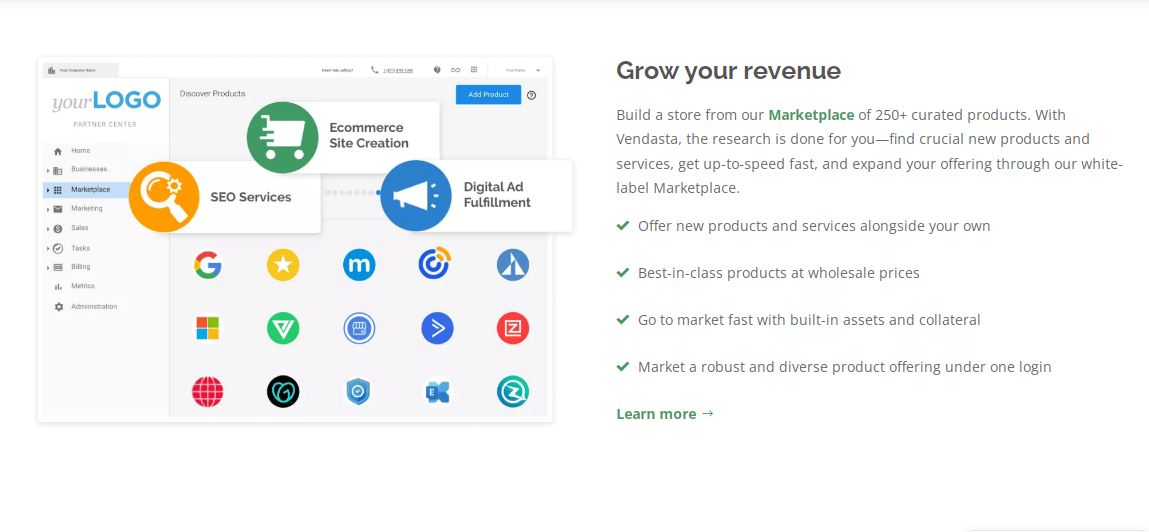Click the Google product icon
The width and height of the screenshot is (1149, 532).
click(x=207, y=265)
